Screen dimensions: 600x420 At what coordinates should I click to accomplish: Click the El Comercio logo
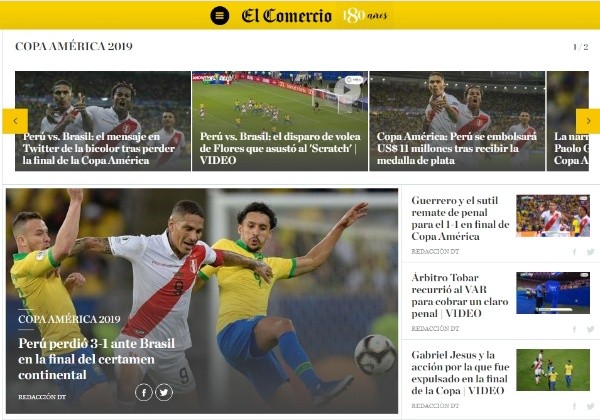point(287,16)
